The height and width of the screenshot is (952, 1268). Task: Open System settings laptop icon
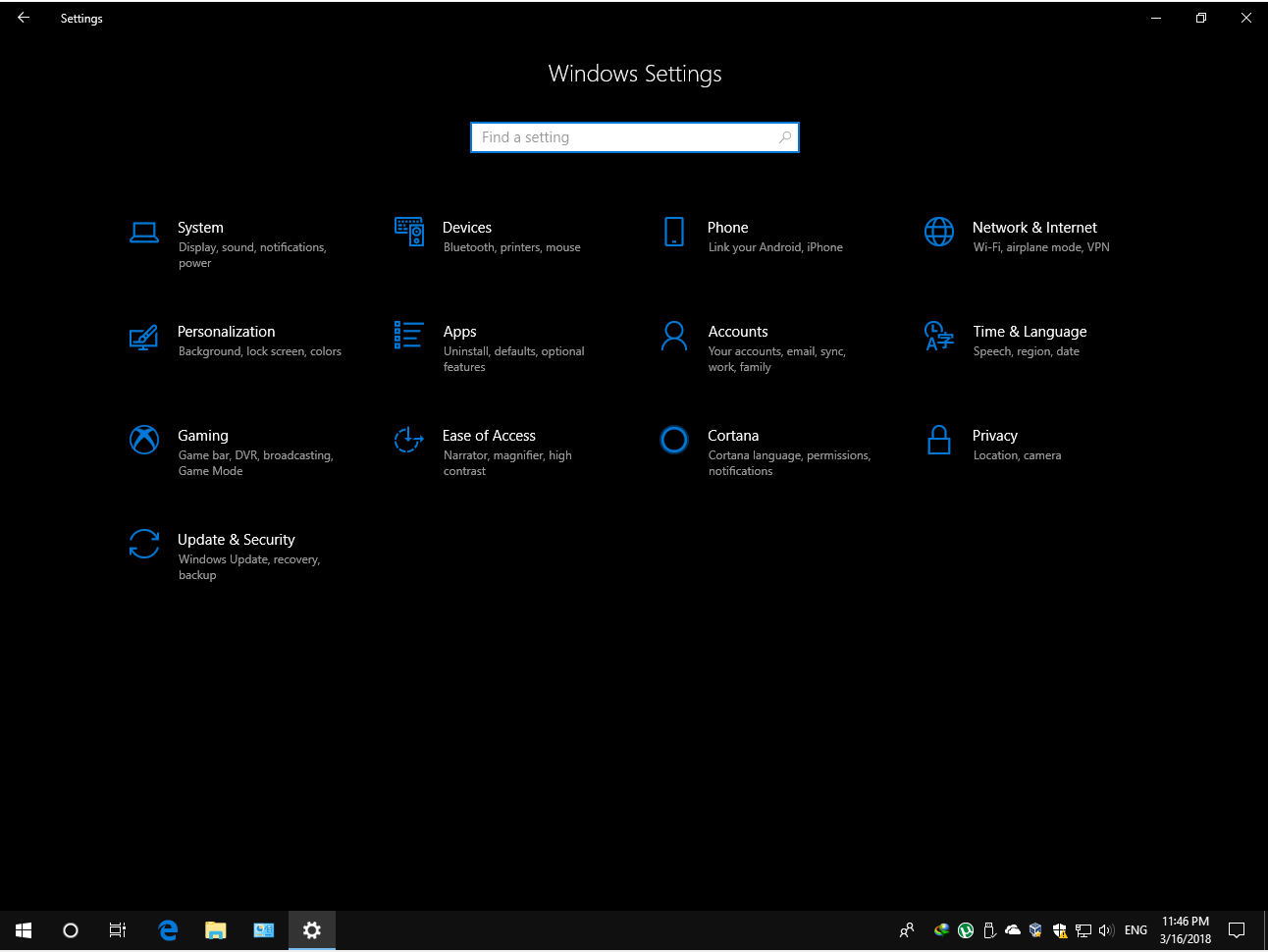[x=144, y=233]
